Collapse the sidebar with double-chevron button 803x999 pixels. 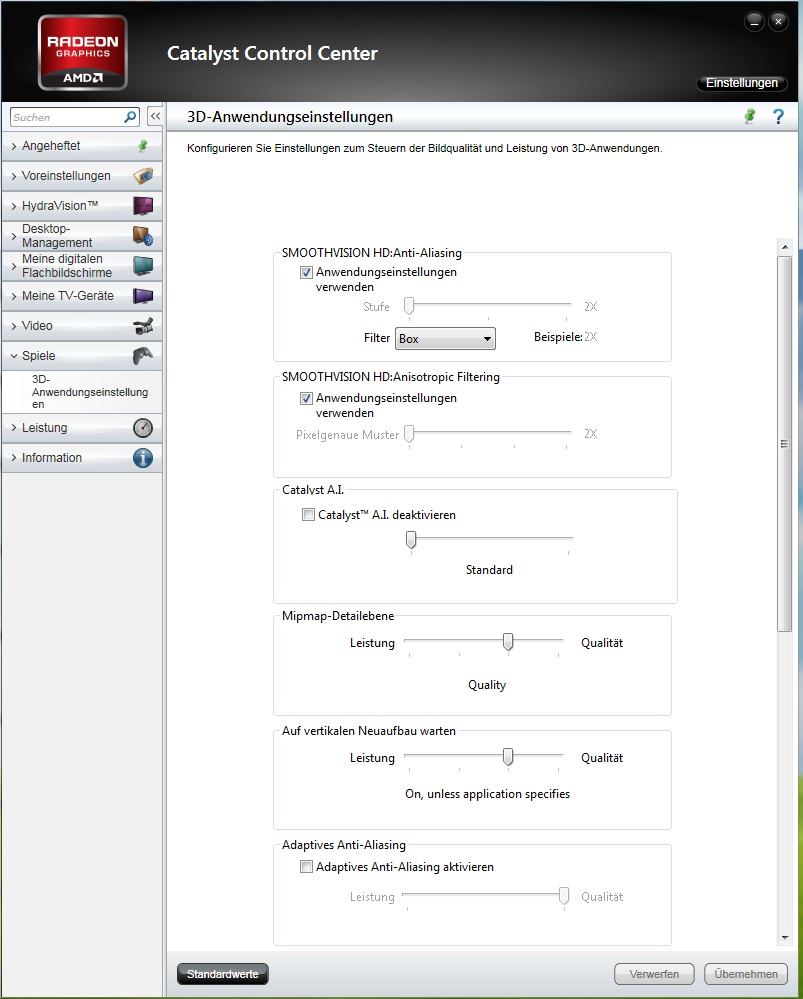tap(155, 116)
